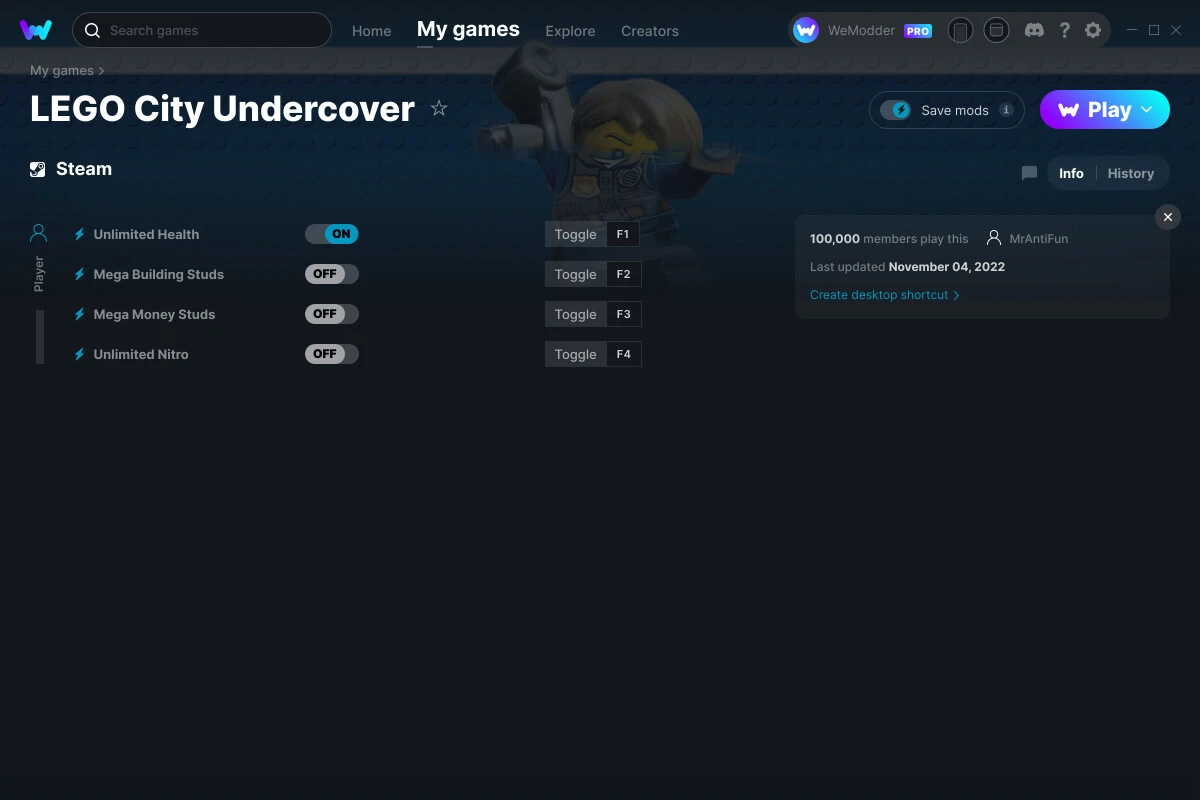Image resolution: width=1200 pixels, height=800 pixels.
Task: Open Discord via the titlebar icon
Action: tap(1034, 30)
